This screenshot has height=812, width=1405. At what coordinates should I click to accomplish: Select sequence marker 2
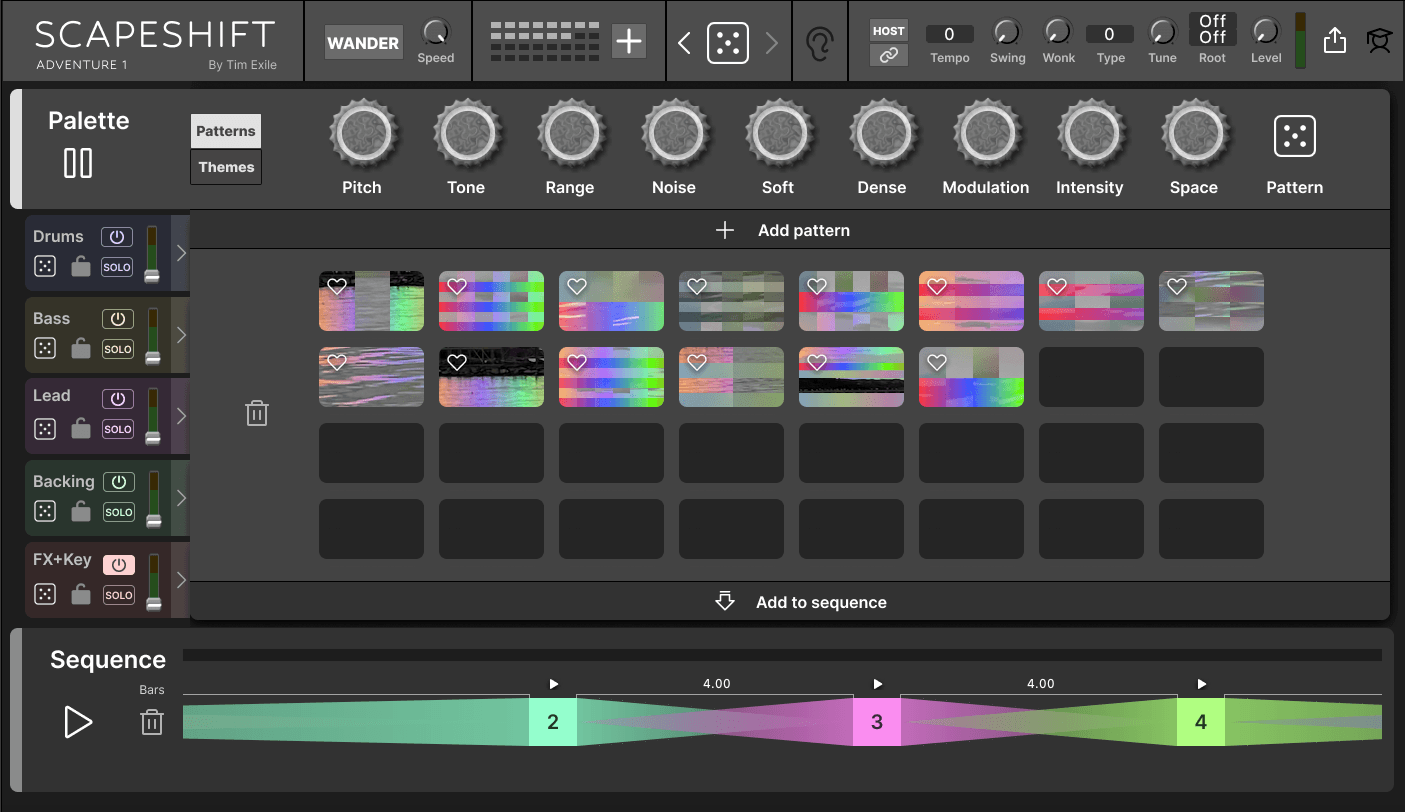tap(553, 722)
